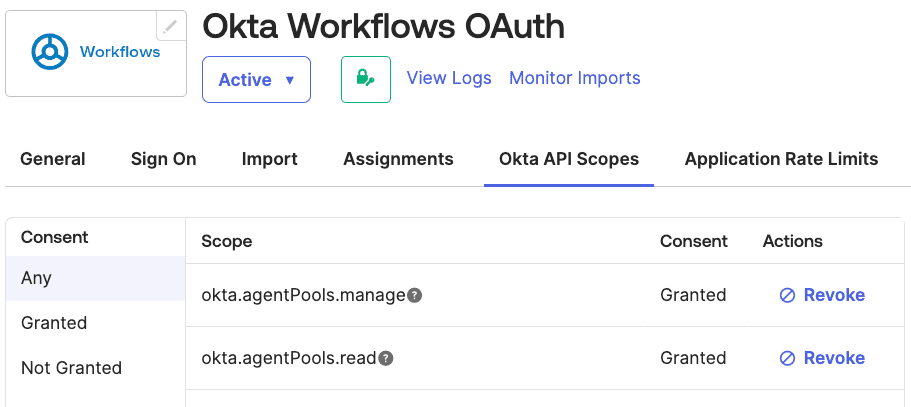The image size is (911, 407).
Task: Open the Active status dropdown
Action: click(256, 80)
